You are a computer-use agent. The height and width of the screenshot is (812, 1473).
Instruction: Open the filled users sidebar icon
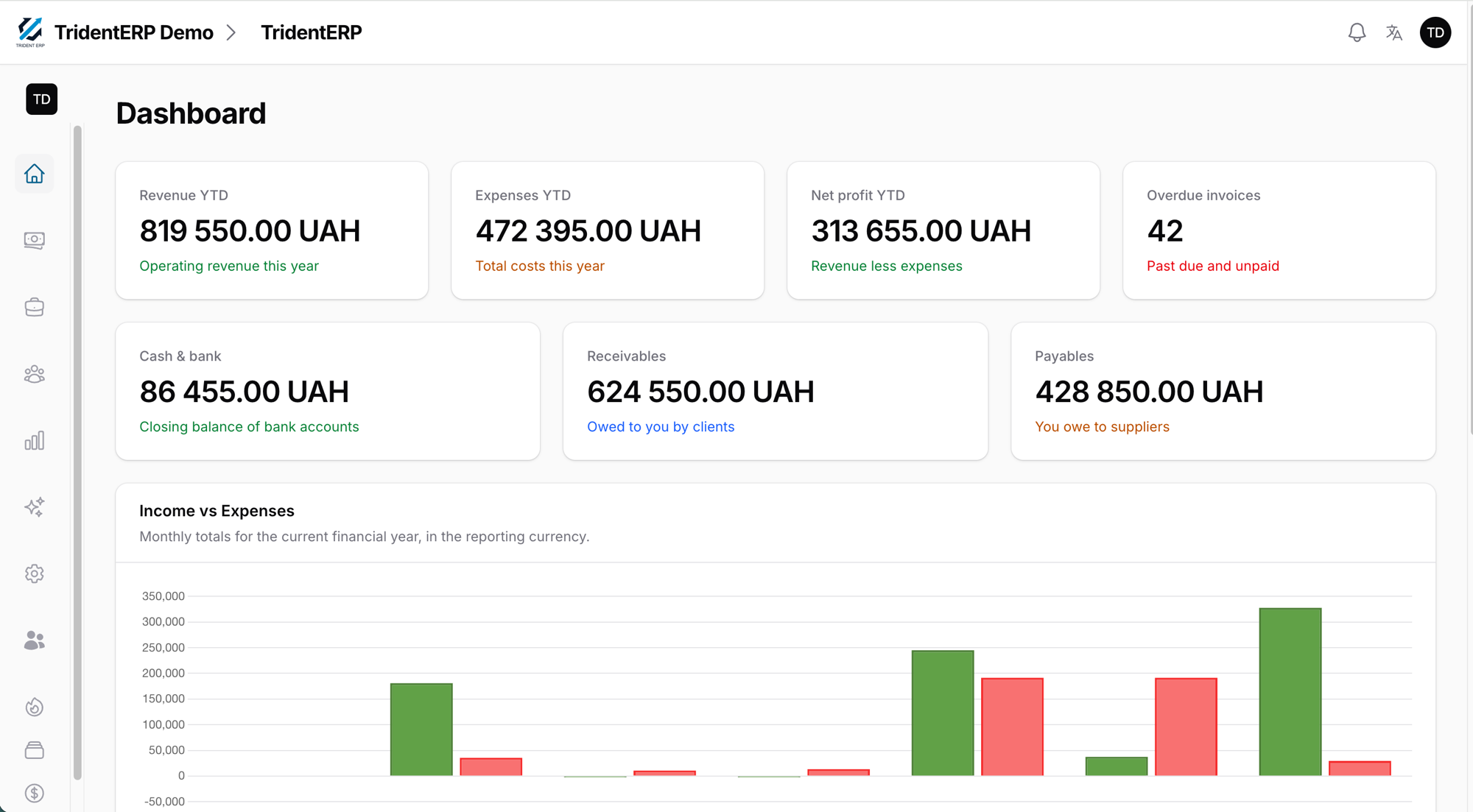[x=34, y=640]
